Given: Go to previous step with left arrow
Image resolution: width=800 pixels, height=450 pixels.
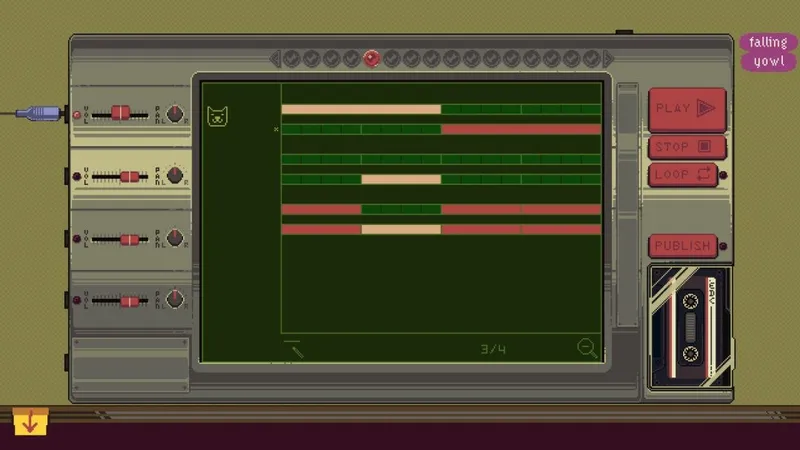Looking at the screenshot, I should 275,59.
